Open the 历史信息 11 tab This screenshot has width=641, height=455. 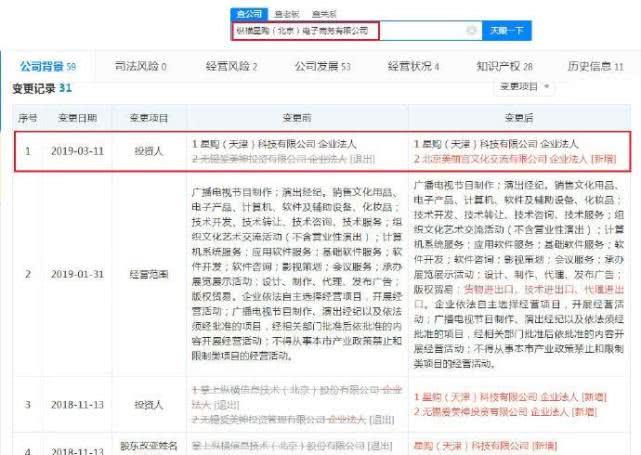[595, 66]
